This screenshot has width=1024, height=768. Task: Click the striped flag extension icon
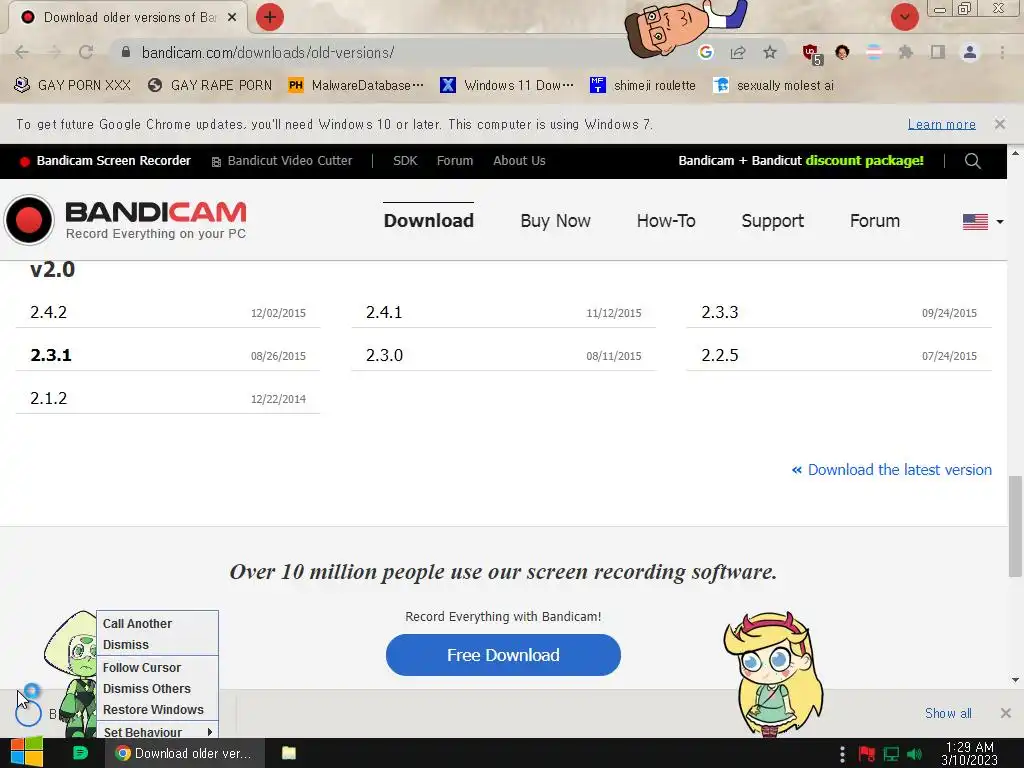tap(874, 52)
